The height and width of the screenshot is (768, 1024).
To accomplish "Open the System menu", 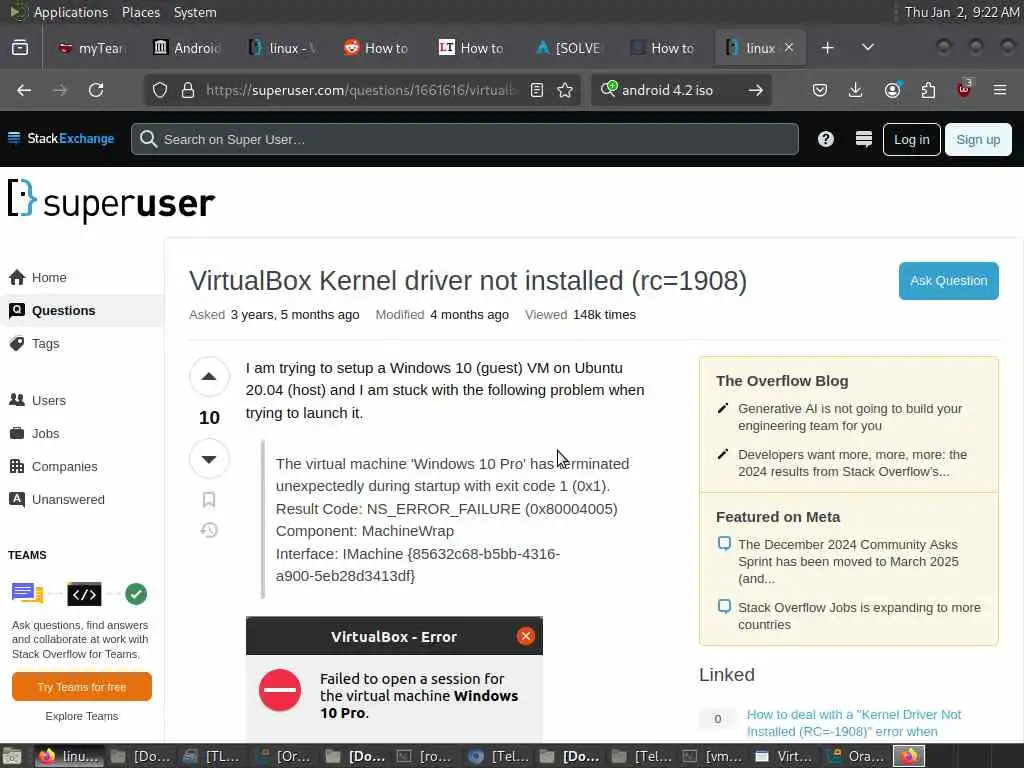I will point(195,12).
